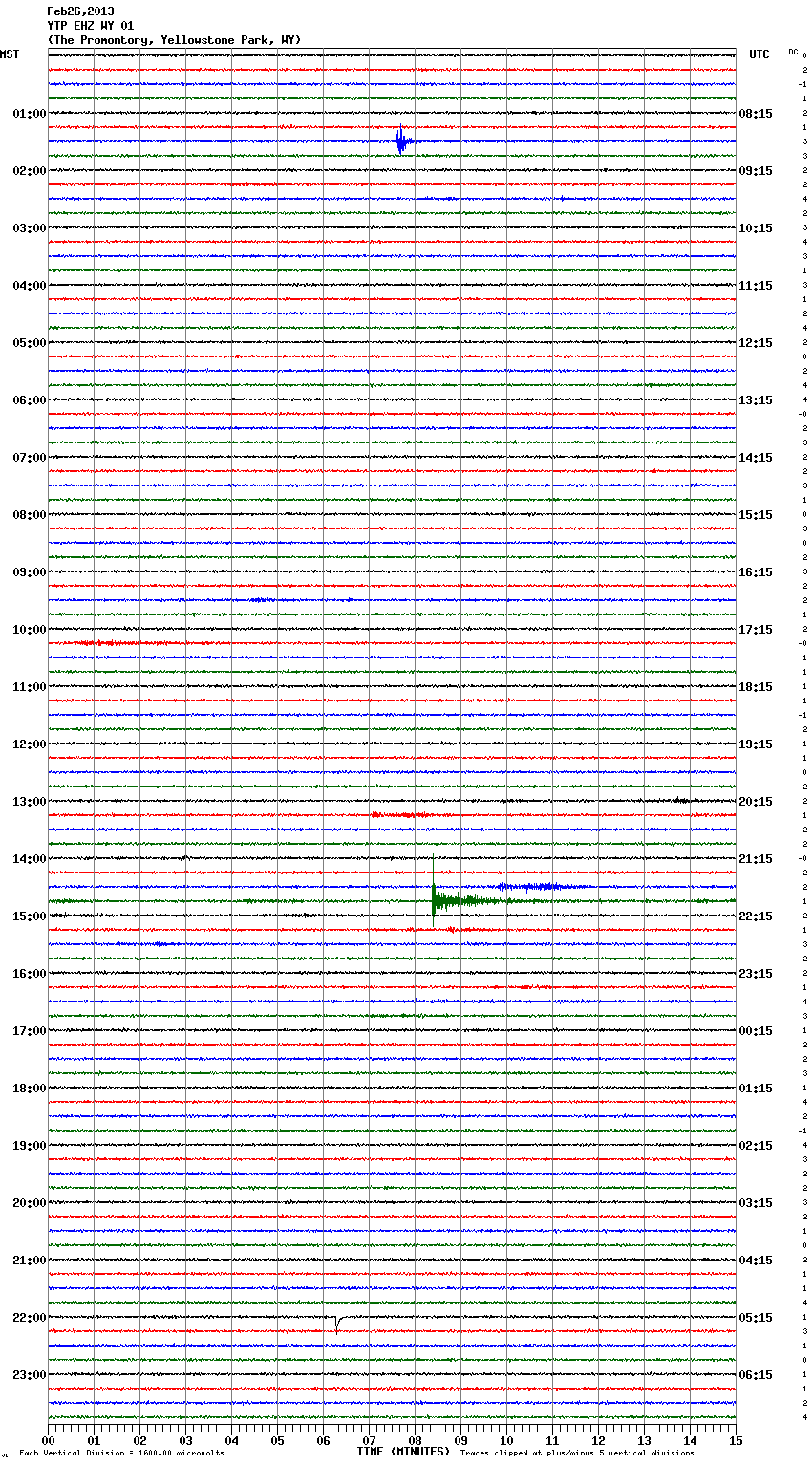Click minute 13 on the time axis

(644, 1441)
